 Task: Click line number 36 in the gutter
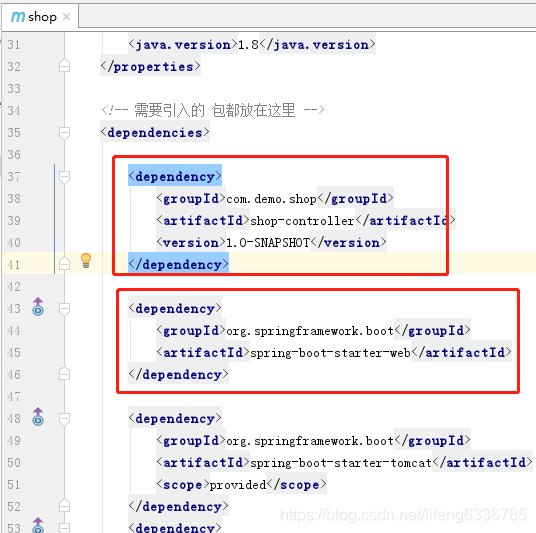click(14, 155)
